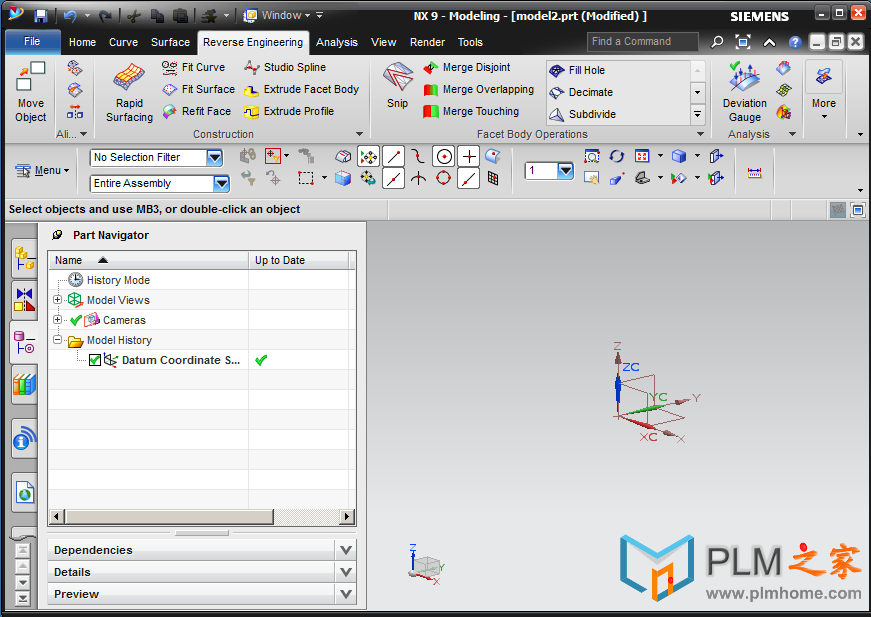Toggle the Quadrant Point snap option
Image resolution: width=871 pixels, height=617 pixels.
443,179
